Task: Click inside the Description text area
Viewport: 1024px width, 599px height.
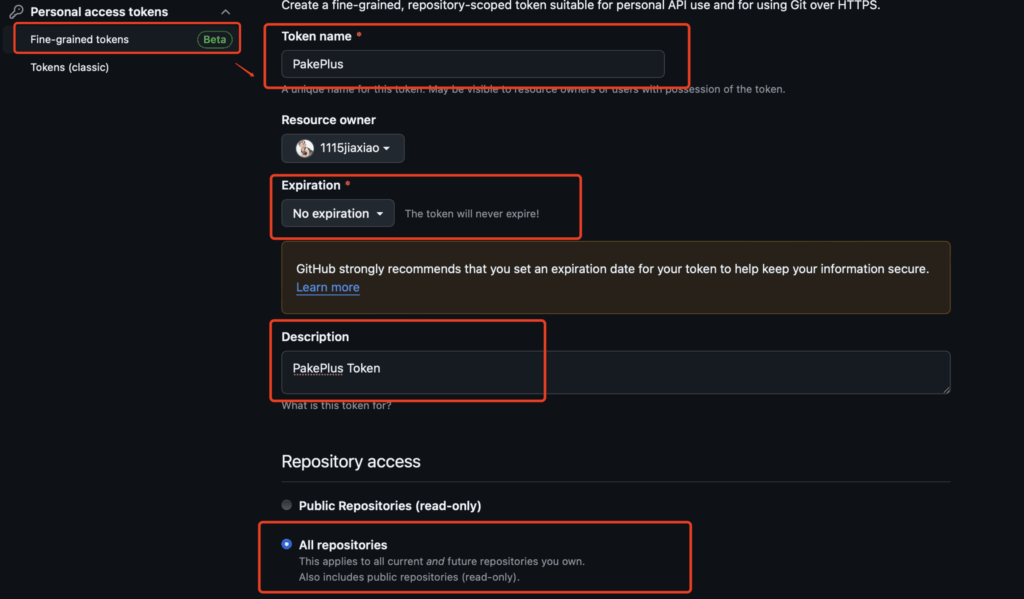Action: (615, 371)
